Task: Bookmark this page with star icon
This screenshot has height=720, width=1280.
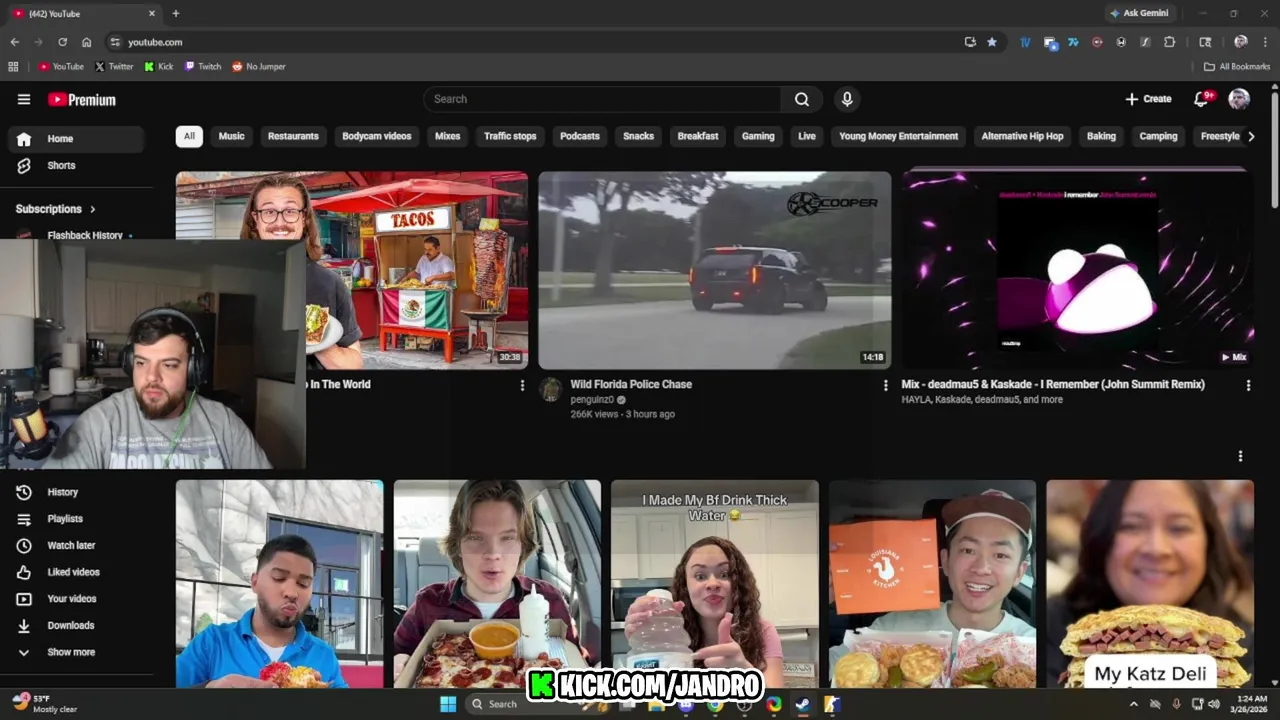Action: [x=992, y=42]
